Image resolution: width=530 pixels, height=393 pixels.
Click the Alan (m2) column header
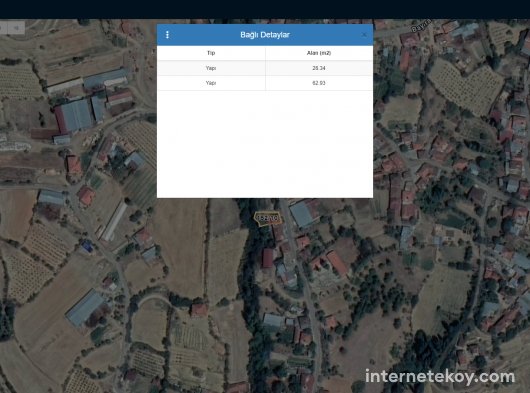click(x=319, y=53)
